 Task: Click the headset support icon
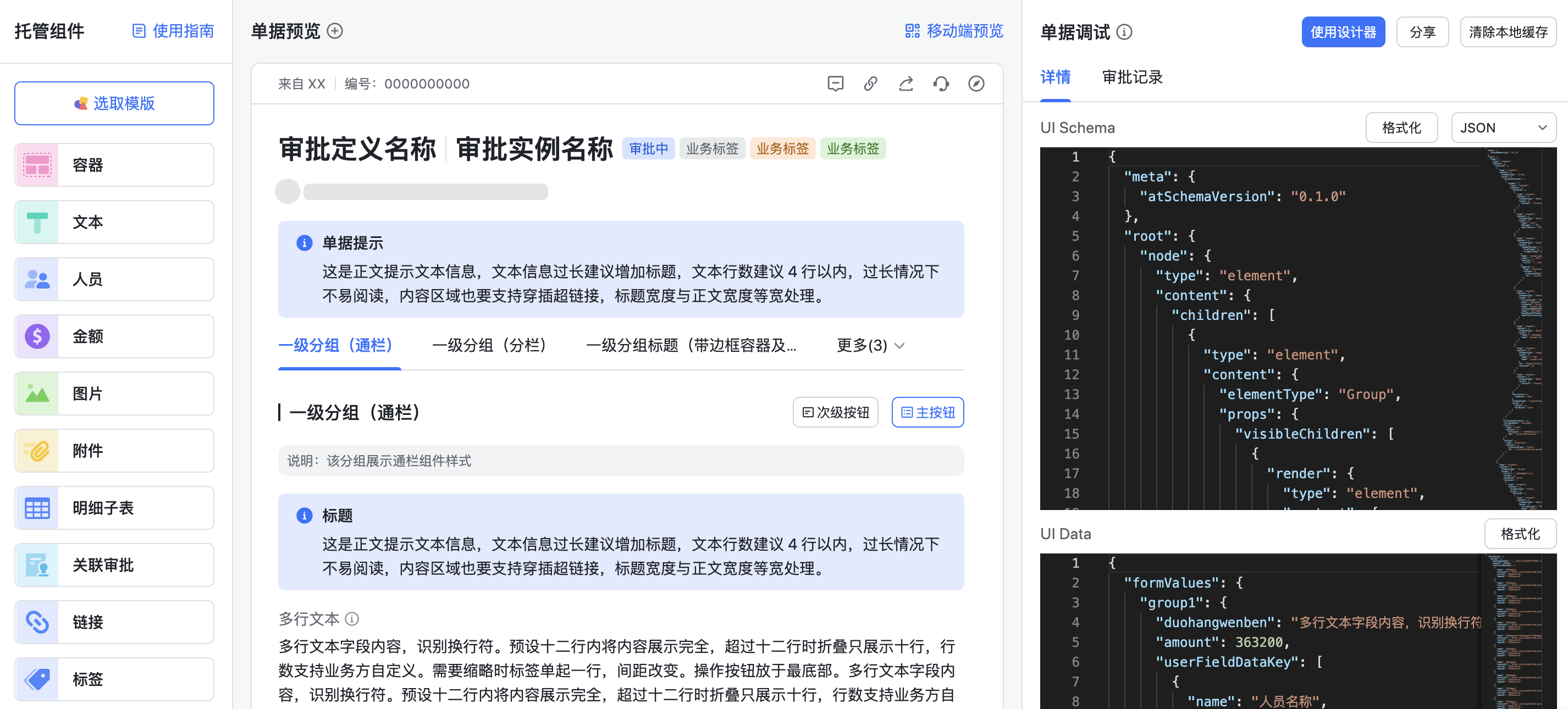tap(941, 84)
